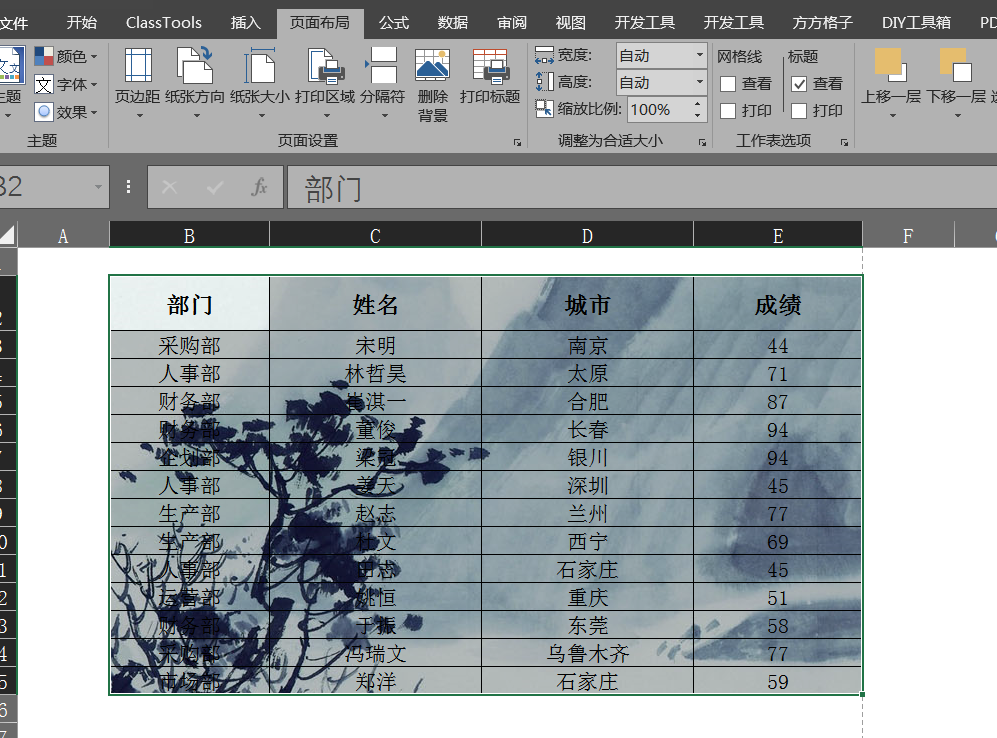Select column E header

pyautogui.click(x=778, y=235)
